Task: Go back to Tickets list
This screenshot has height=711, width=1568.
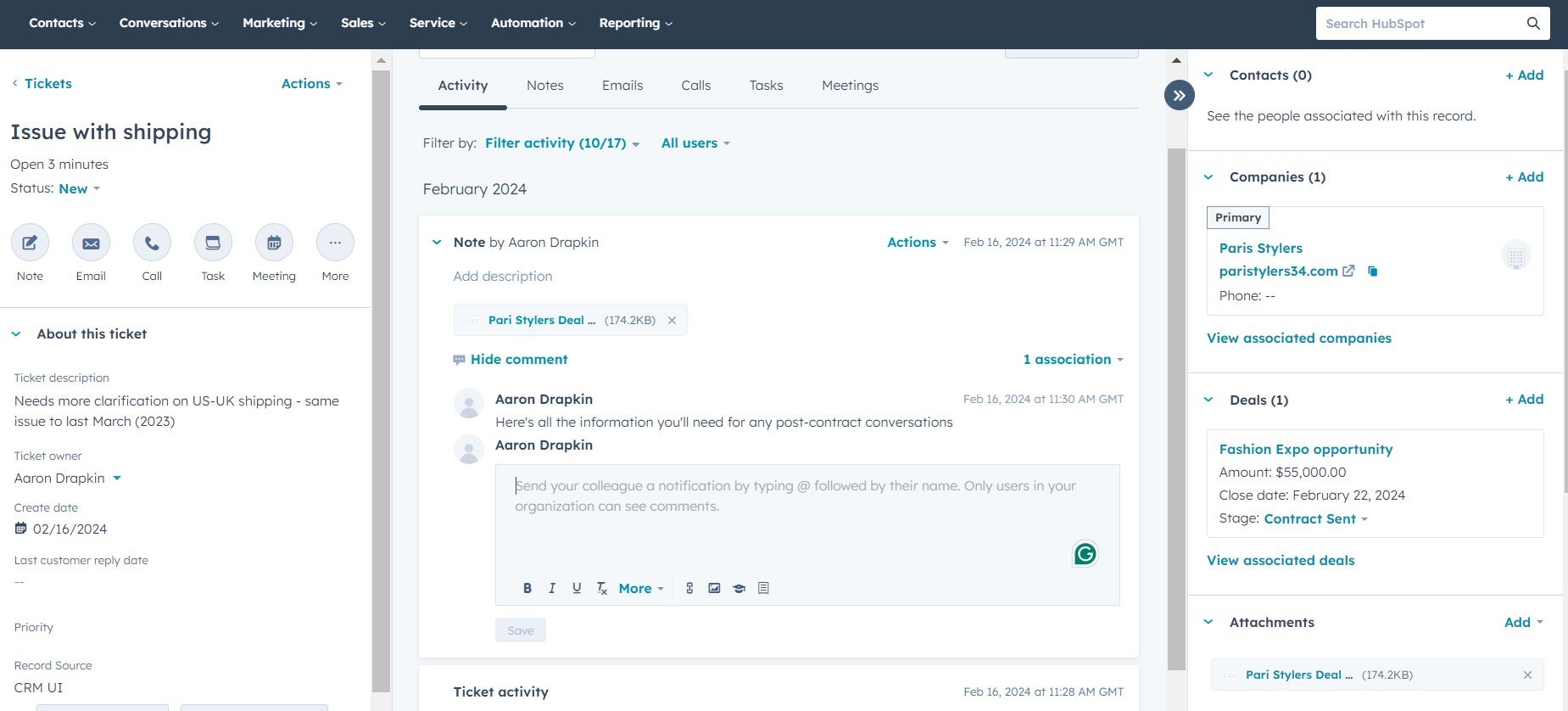Action: (42, 83)
